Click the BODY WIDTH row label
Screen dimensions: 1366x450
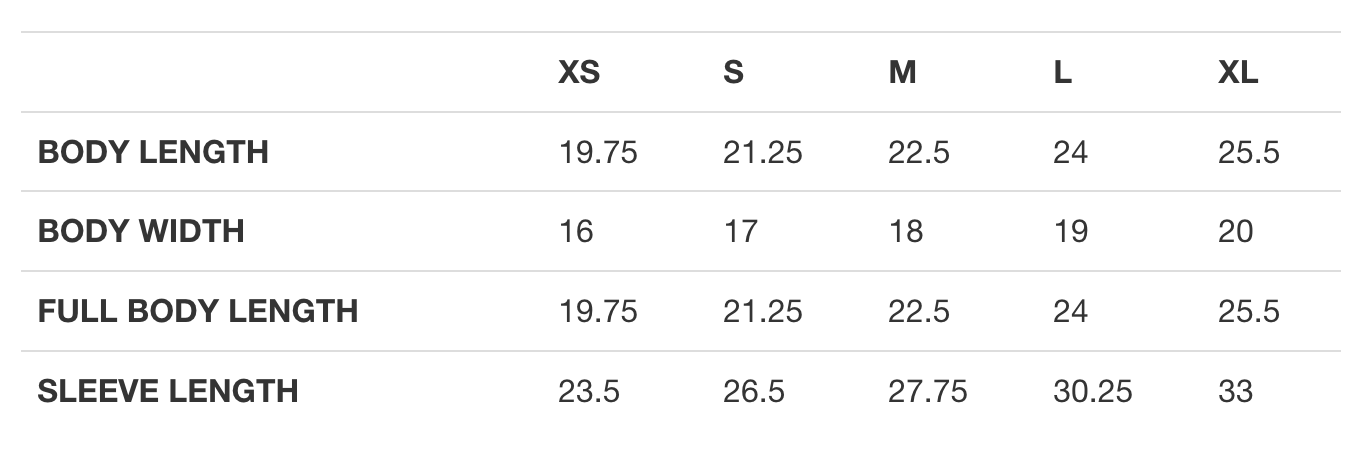click(141, 231)
